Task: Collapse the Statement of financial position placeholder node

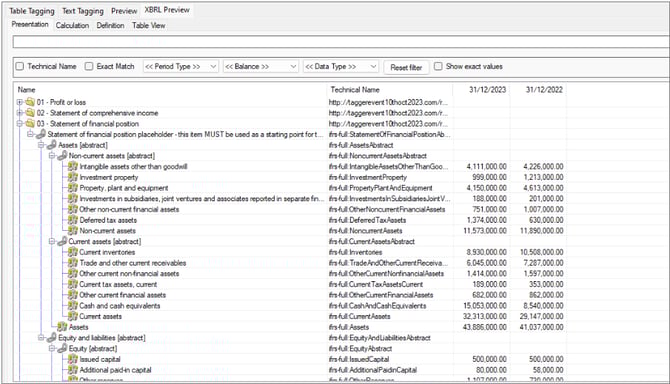Action: [x=30, y=134]
